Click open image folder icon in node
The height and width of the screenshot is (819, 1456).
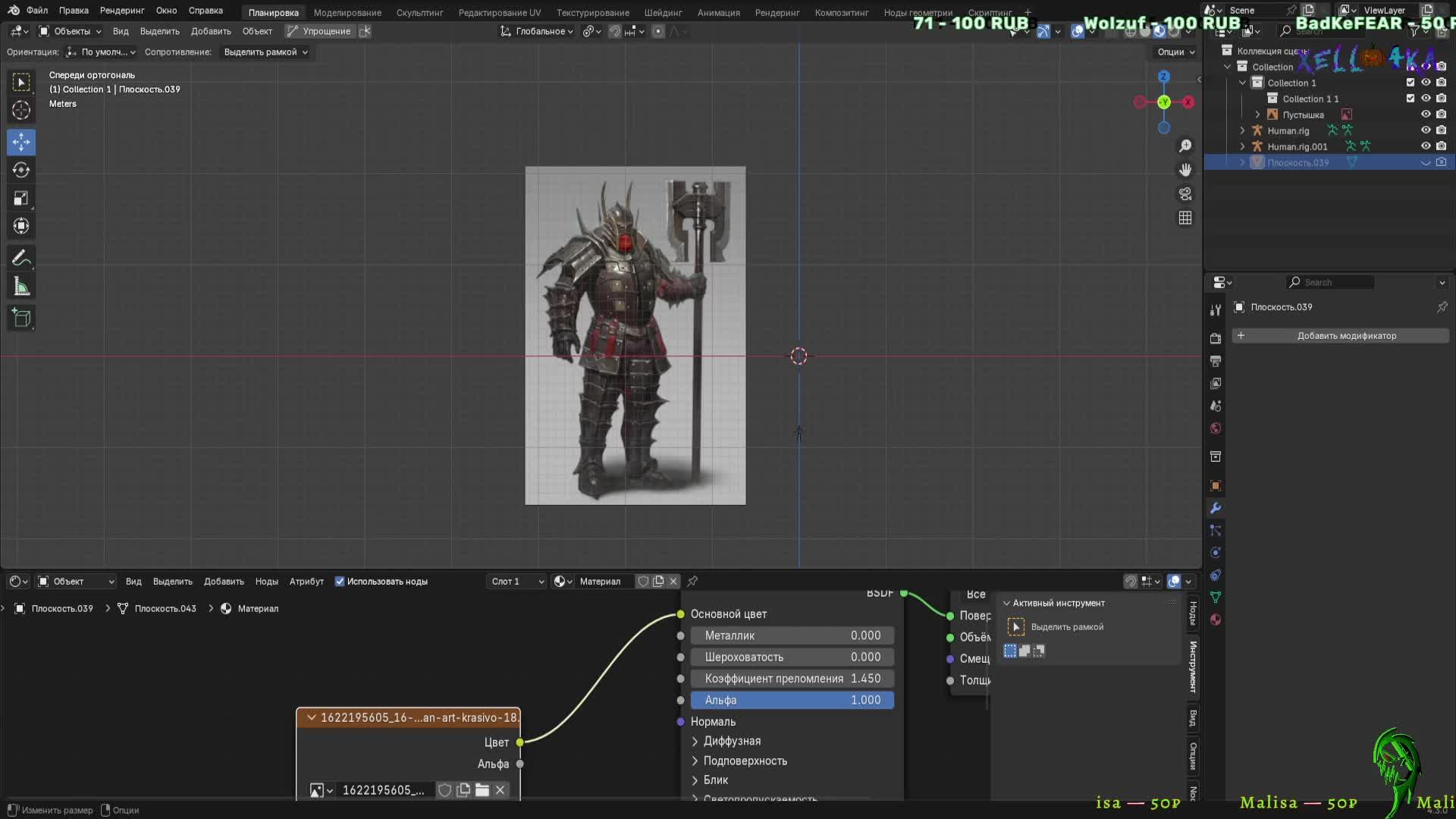coord(482,790)
